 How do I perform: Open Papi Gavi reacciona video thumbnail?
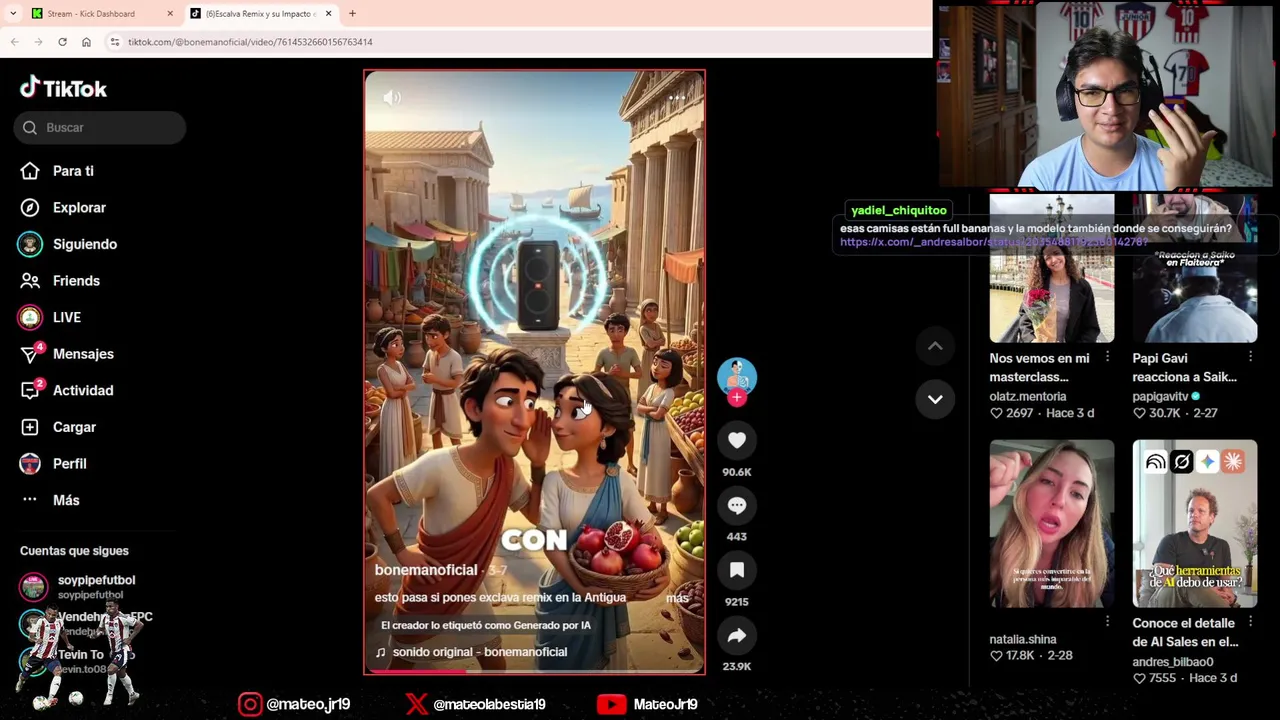coord(1195,269)
